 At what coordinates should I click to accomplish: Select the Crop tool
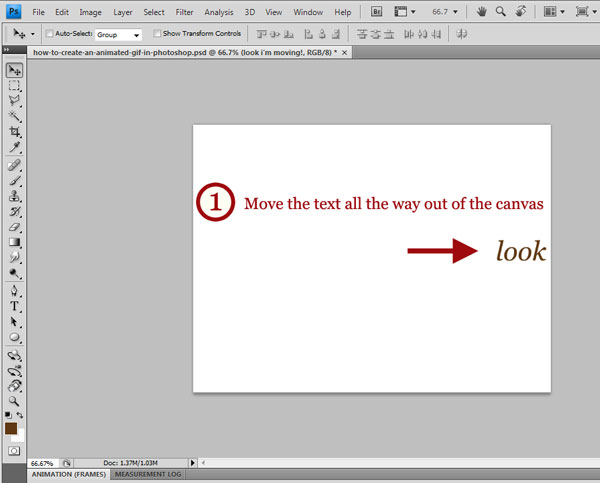(15, 132)
